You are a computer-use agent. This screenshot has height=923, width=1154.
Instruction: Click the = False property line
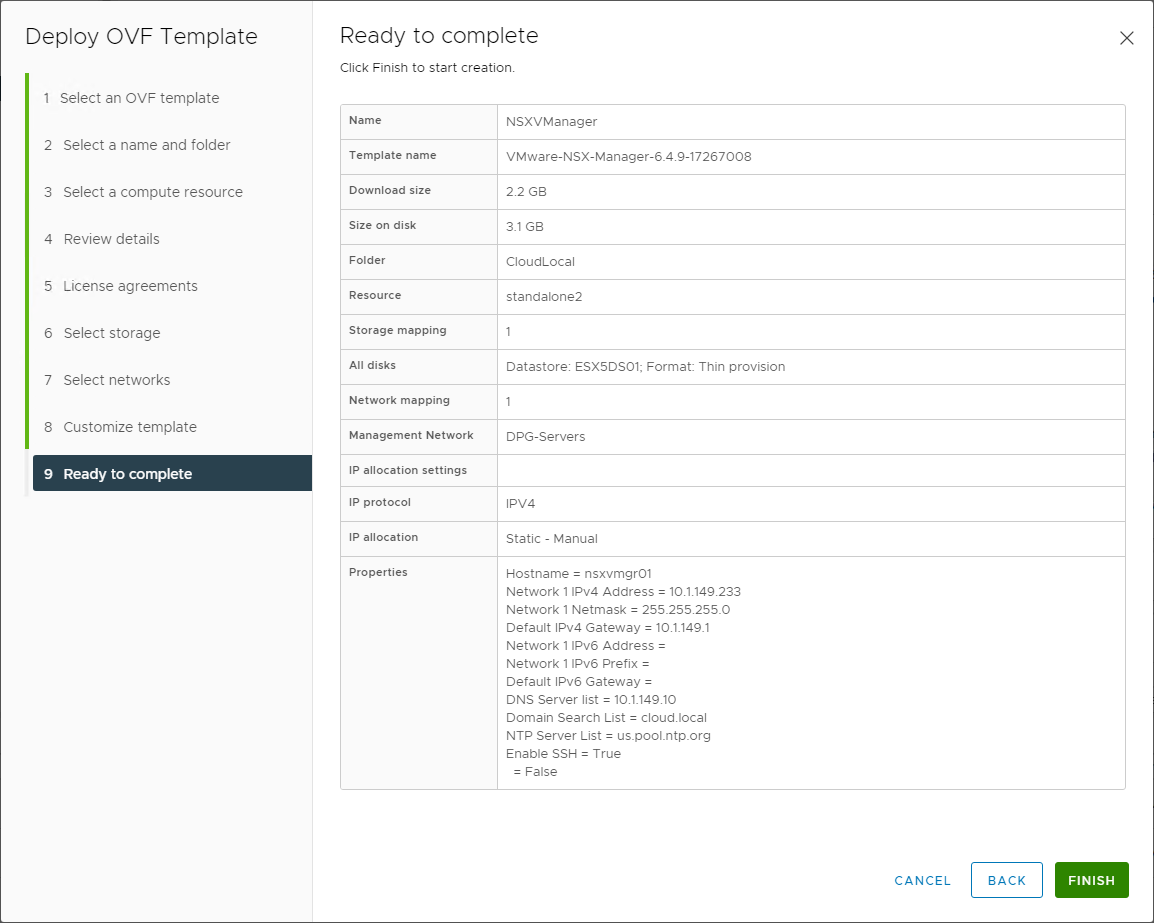[x=535, y=772]
